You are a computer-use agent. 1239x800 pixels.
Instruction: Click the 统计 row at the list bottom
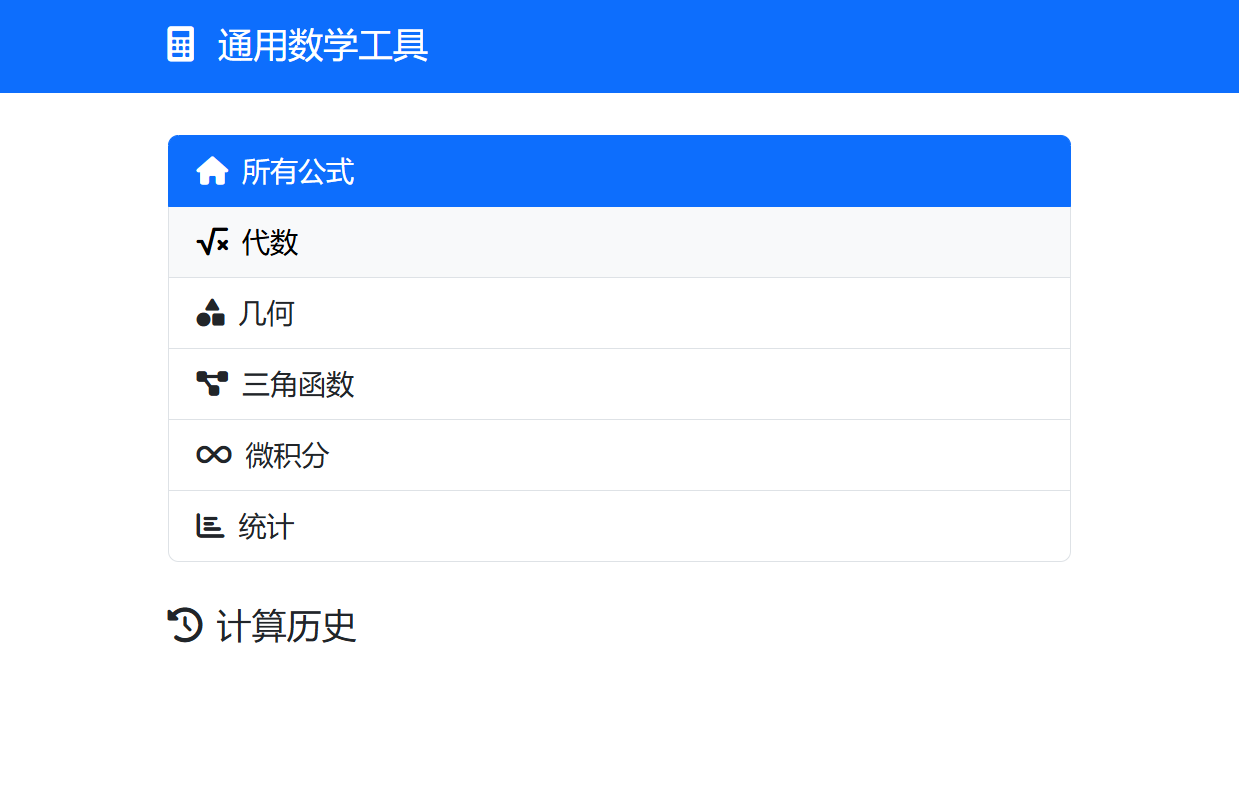[619, 526]
